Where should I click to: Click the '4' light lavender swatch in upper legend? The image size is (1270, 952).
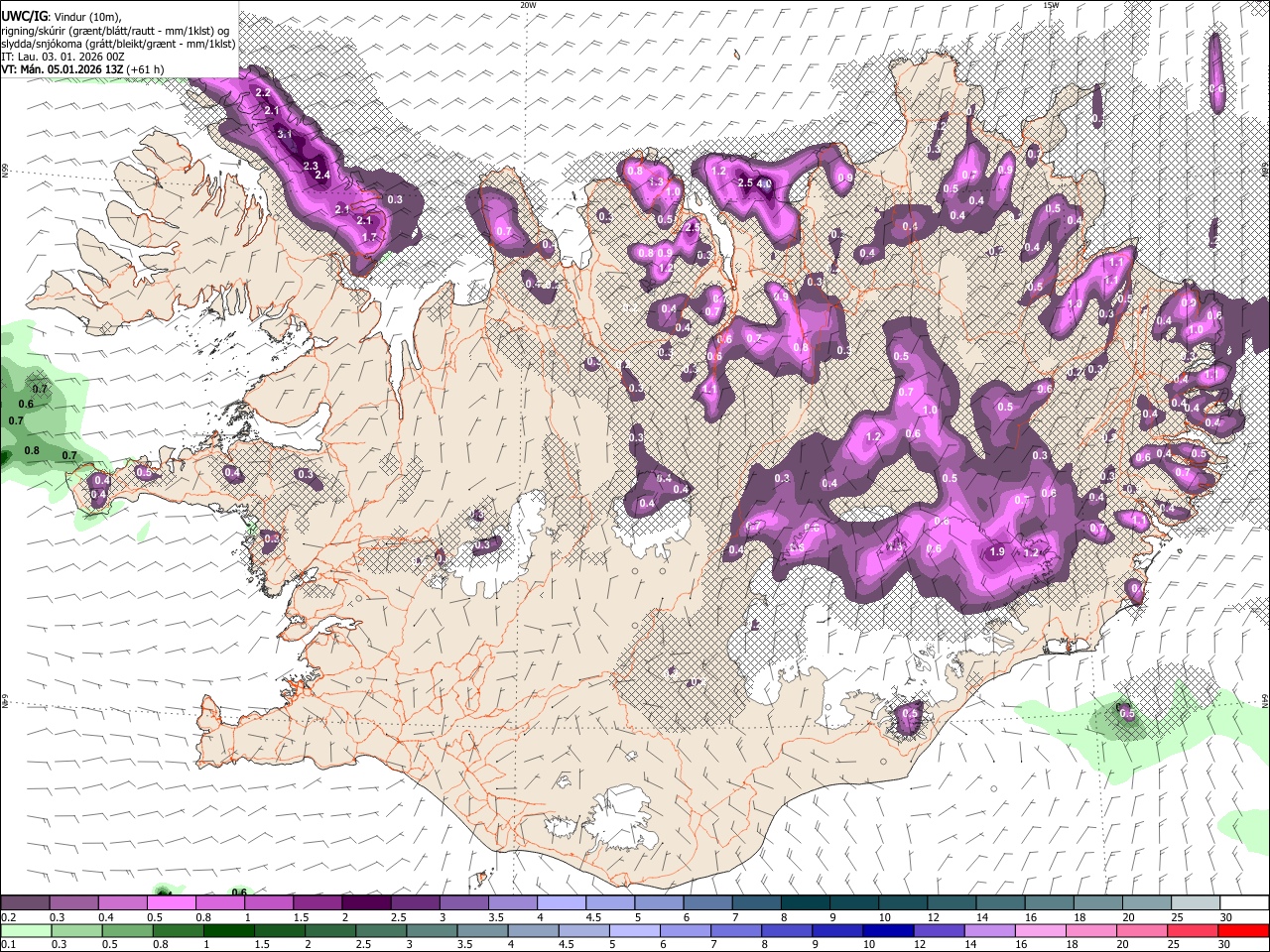pyautogui.click(x=562, y=903)
